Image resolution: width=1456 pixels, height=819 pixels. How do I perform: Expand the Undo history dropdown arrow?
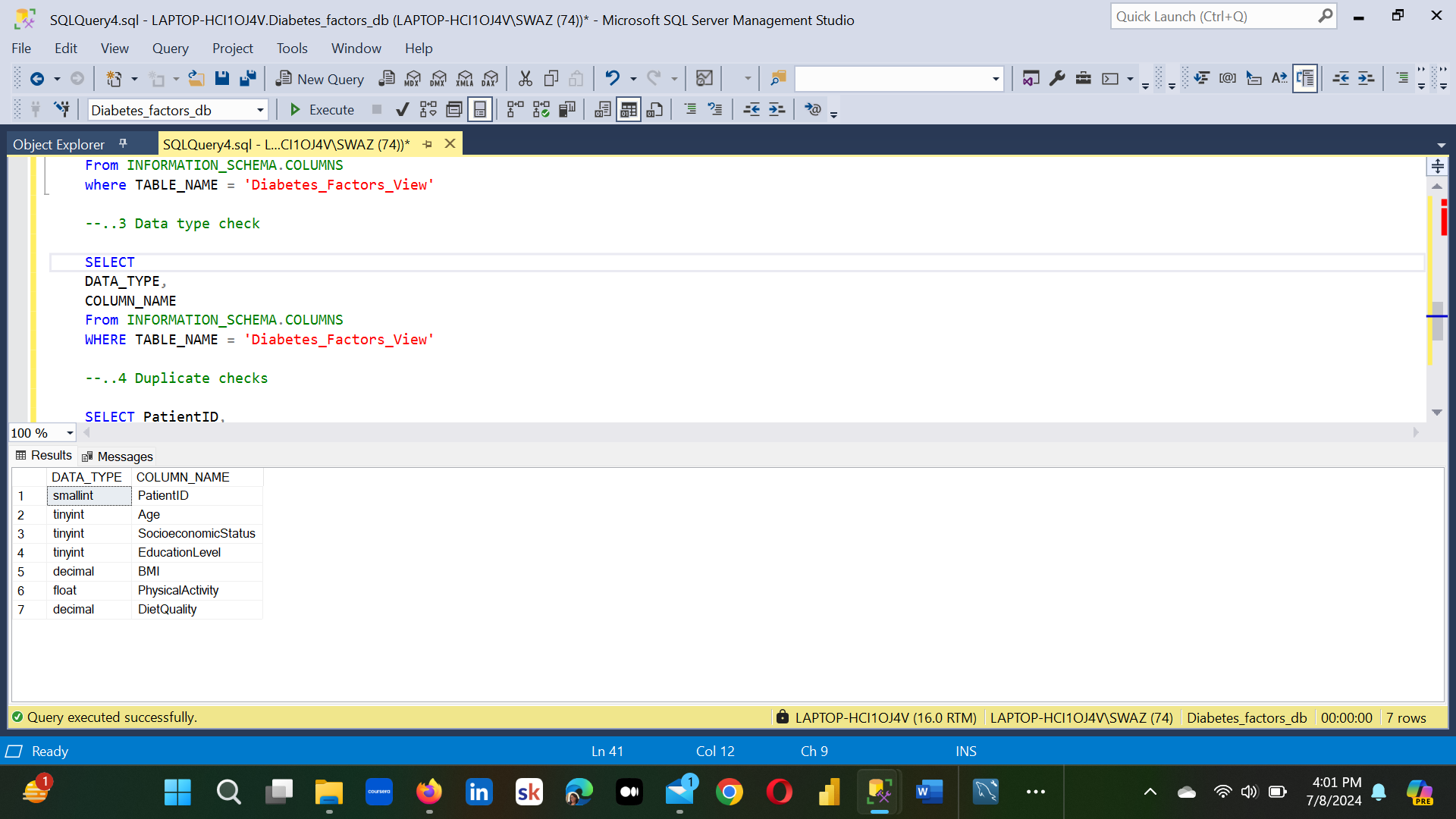click(x=633, y=79)
